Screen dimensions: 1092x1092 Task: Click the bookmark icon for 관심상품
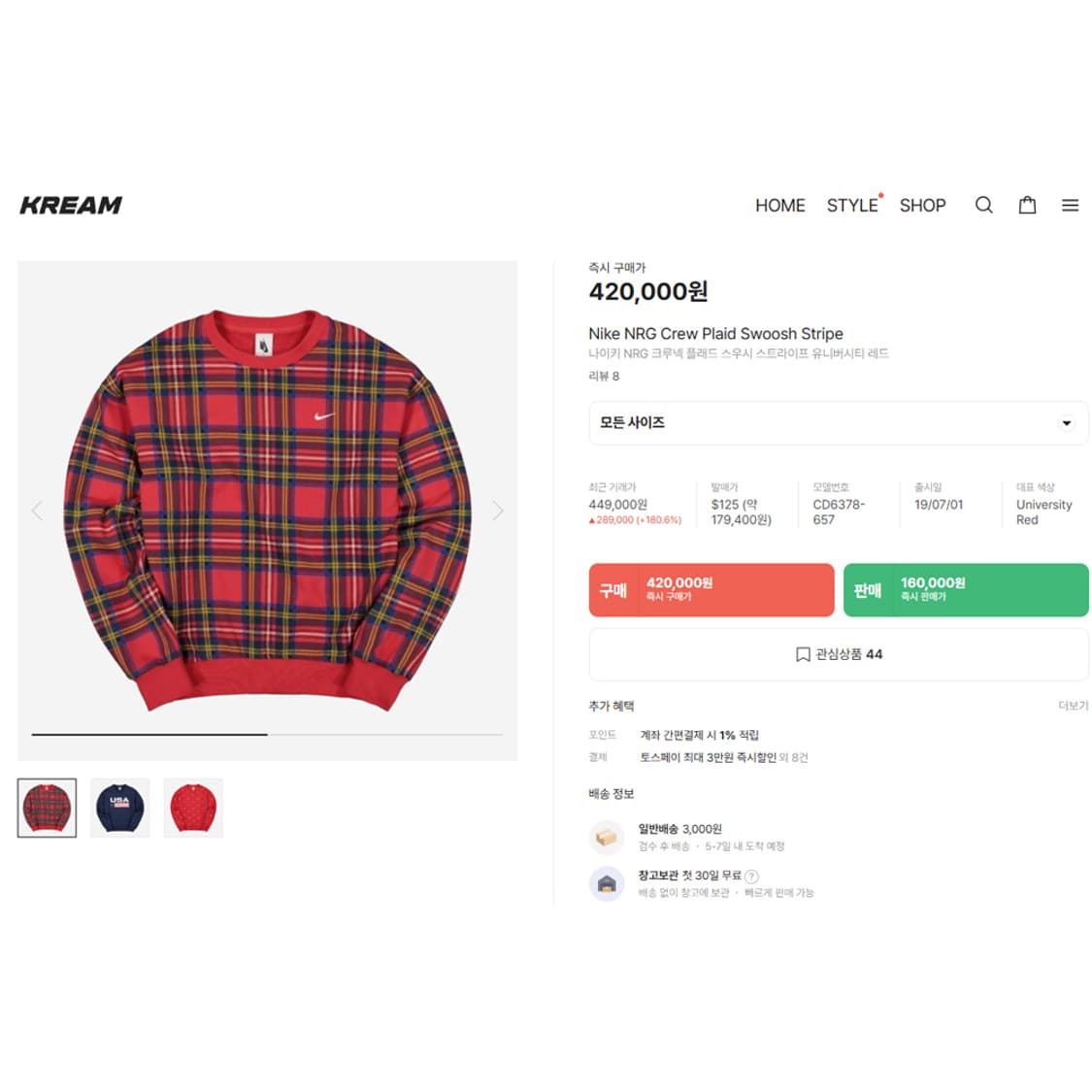pos(803,654)
